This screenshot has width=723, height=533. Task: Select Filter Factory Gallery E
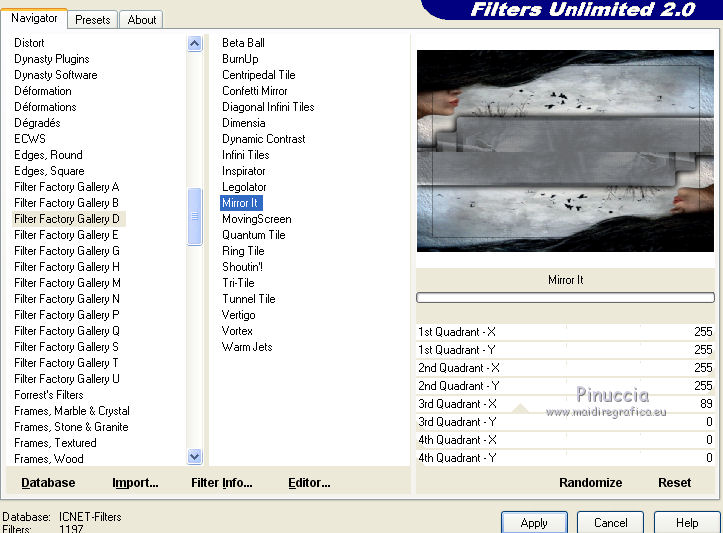tap(66, 235)
